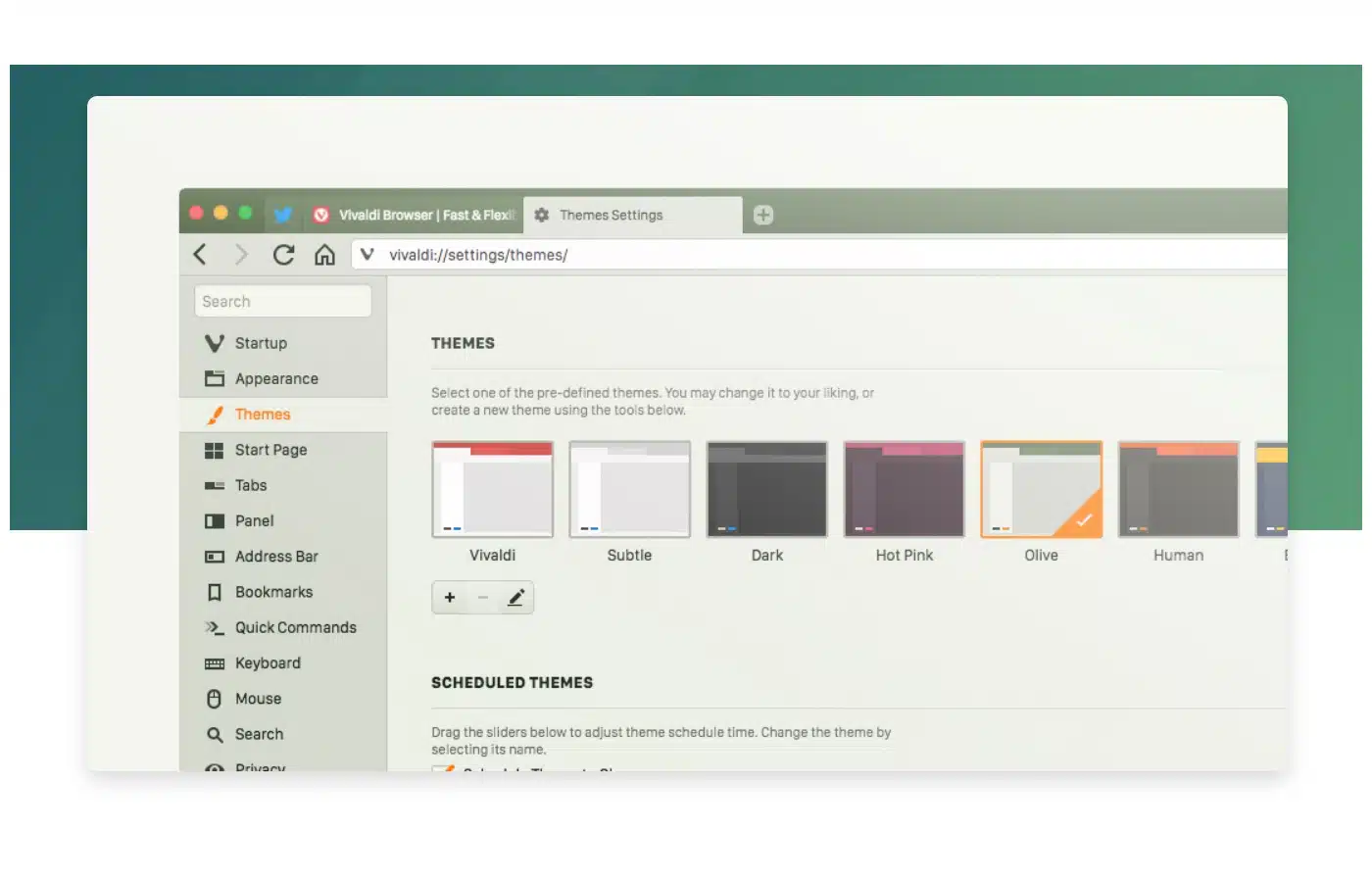Select the Olive theme thumbnail
The image size is (1372, 882).
[x=1042, y=489]
